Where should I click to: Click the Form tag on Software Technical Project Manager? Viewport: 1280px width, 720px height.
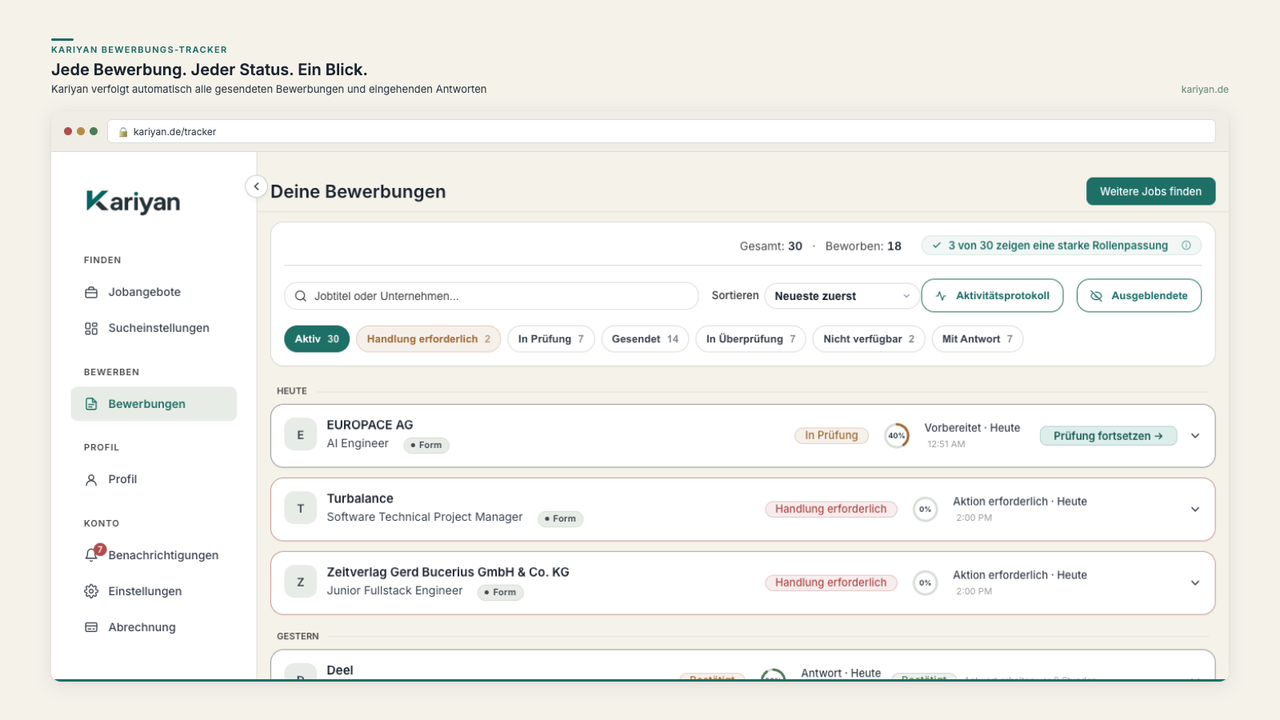coord(560,518)
